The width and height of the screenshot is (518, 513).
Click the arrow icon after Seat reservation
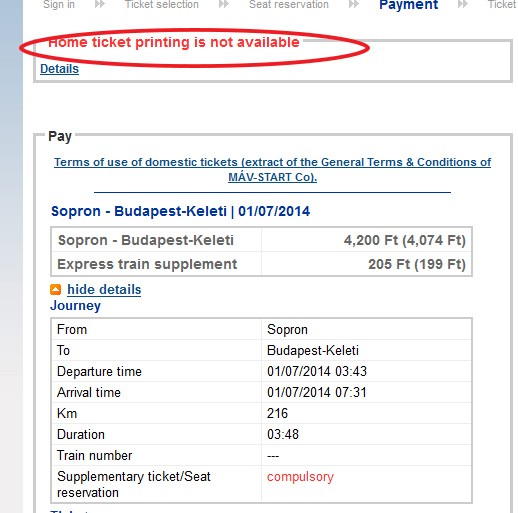354,4
